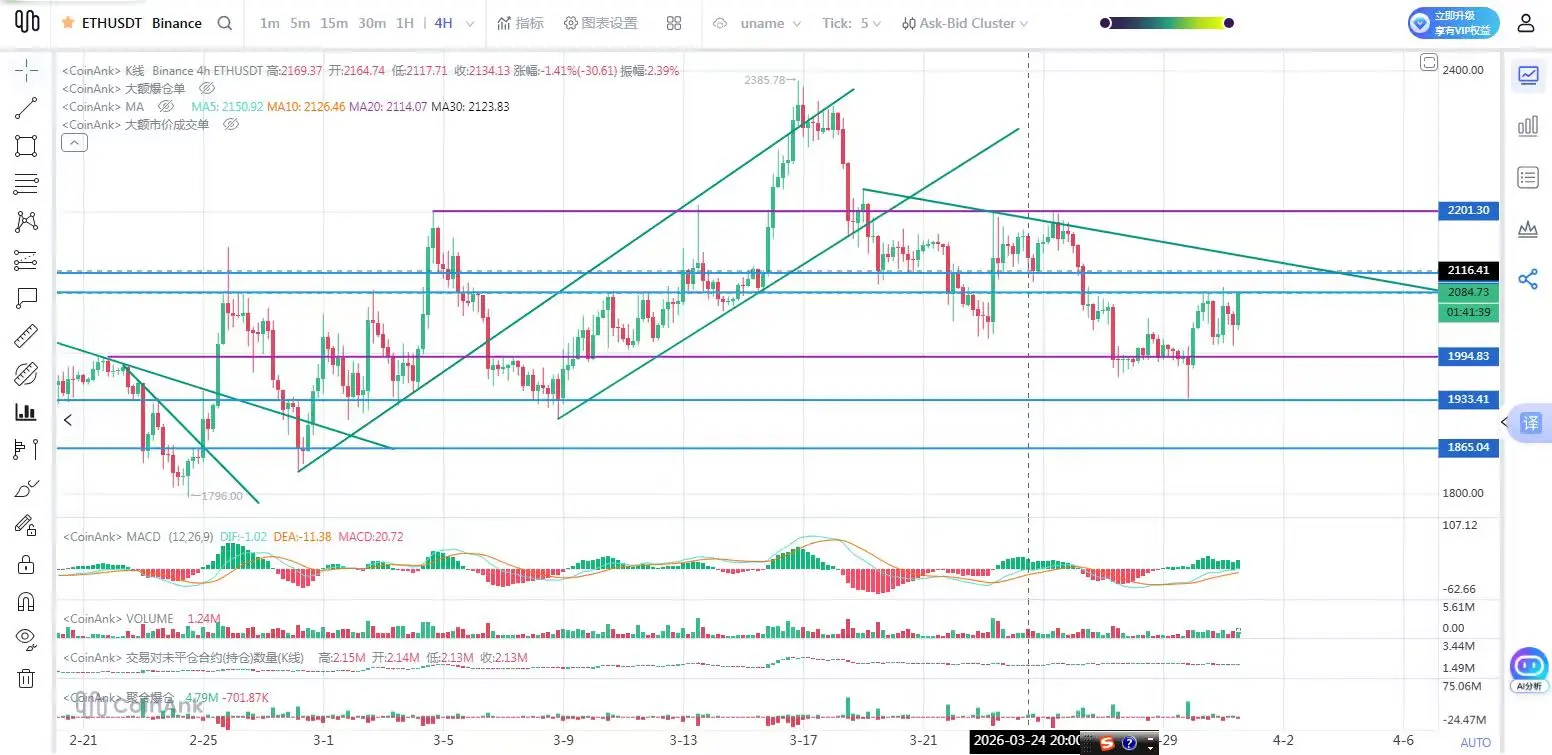Image resolution: width=1552 pixels, height=755 pixels.
Task: Select the brush drawing tool
Action: point(26,488)
